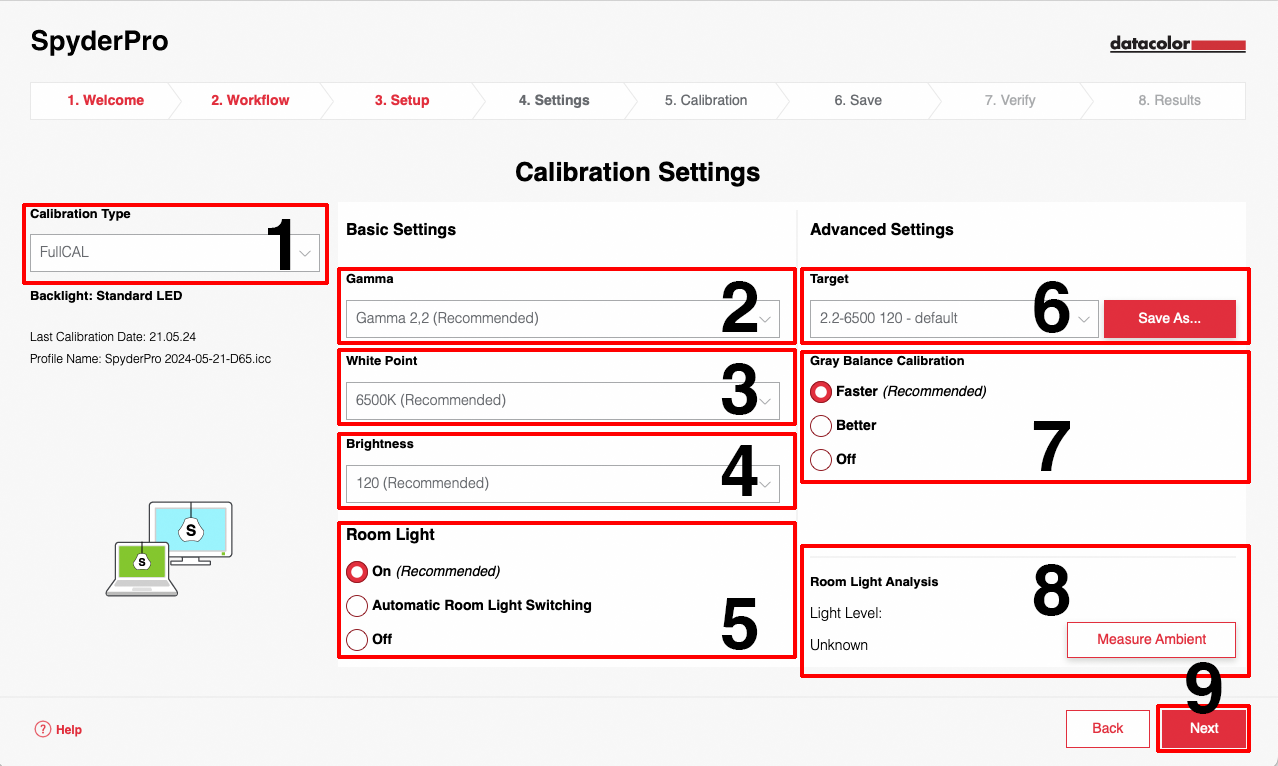Screen dimensions: 1278x766
Task: Choose Faster gray balance calibration
Action: (821, 392)
